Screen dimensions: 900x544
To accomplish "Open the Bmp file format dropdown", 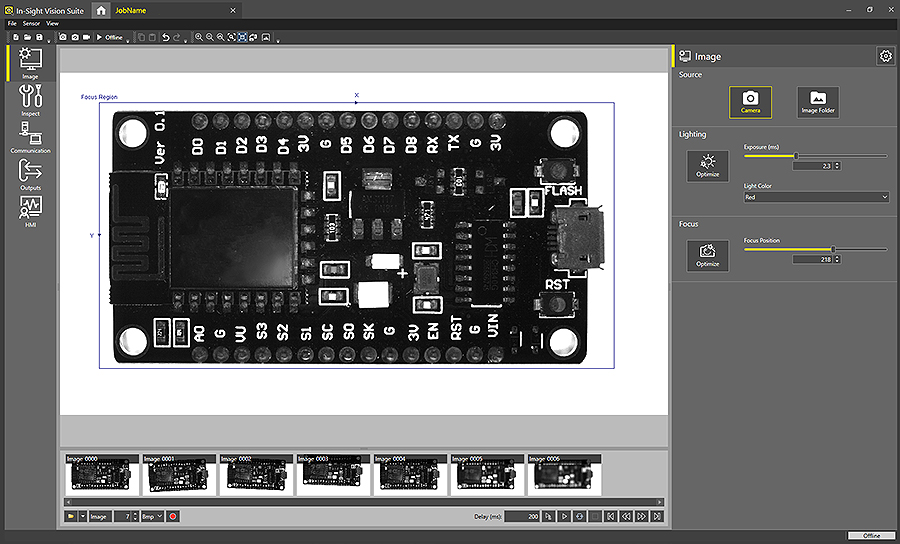I will click(152, 516).
